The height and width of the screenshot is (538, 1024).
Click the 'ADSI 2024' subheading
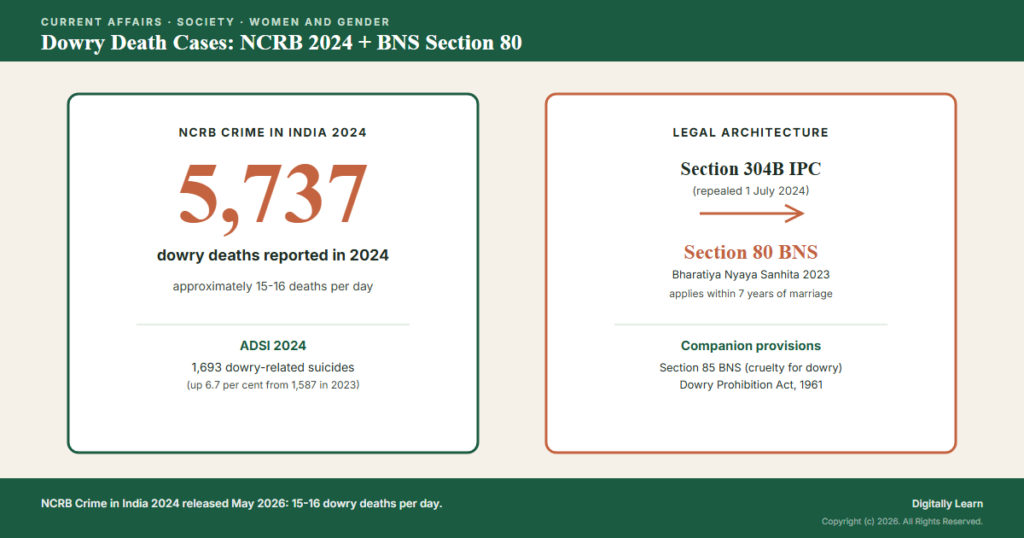pos(273,345)
